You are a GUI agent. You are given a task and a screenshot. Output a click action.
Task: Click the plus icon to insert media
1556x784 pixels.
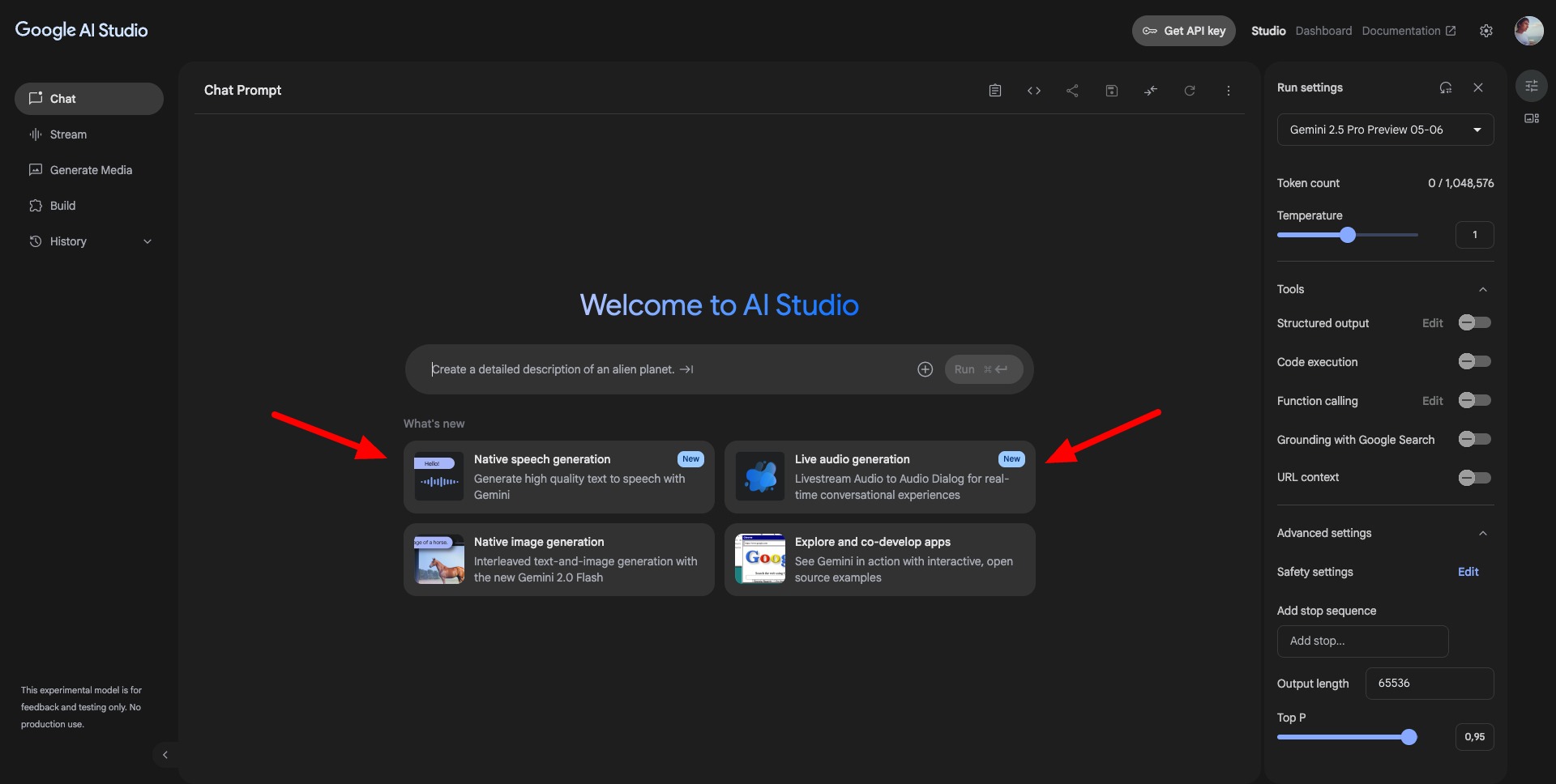[x=925, y=369]
